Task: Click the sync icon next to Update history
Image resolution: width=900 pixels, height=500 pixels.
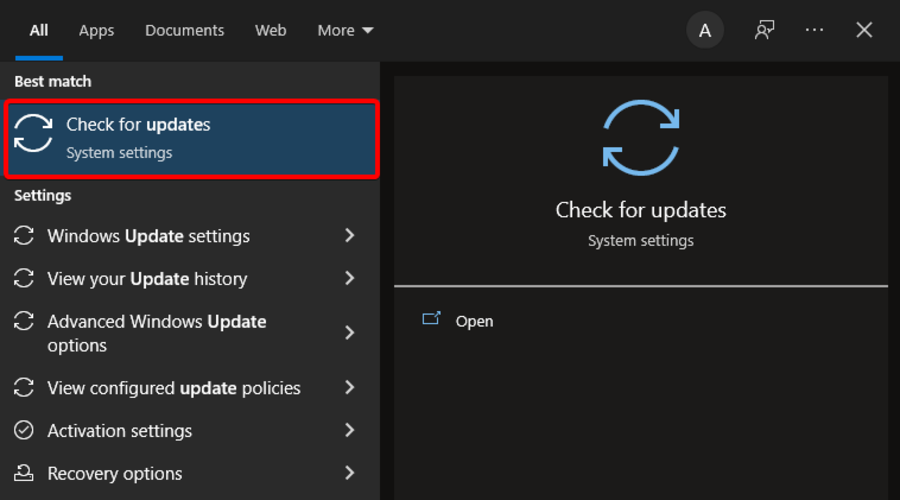Action: click(24, 279)
